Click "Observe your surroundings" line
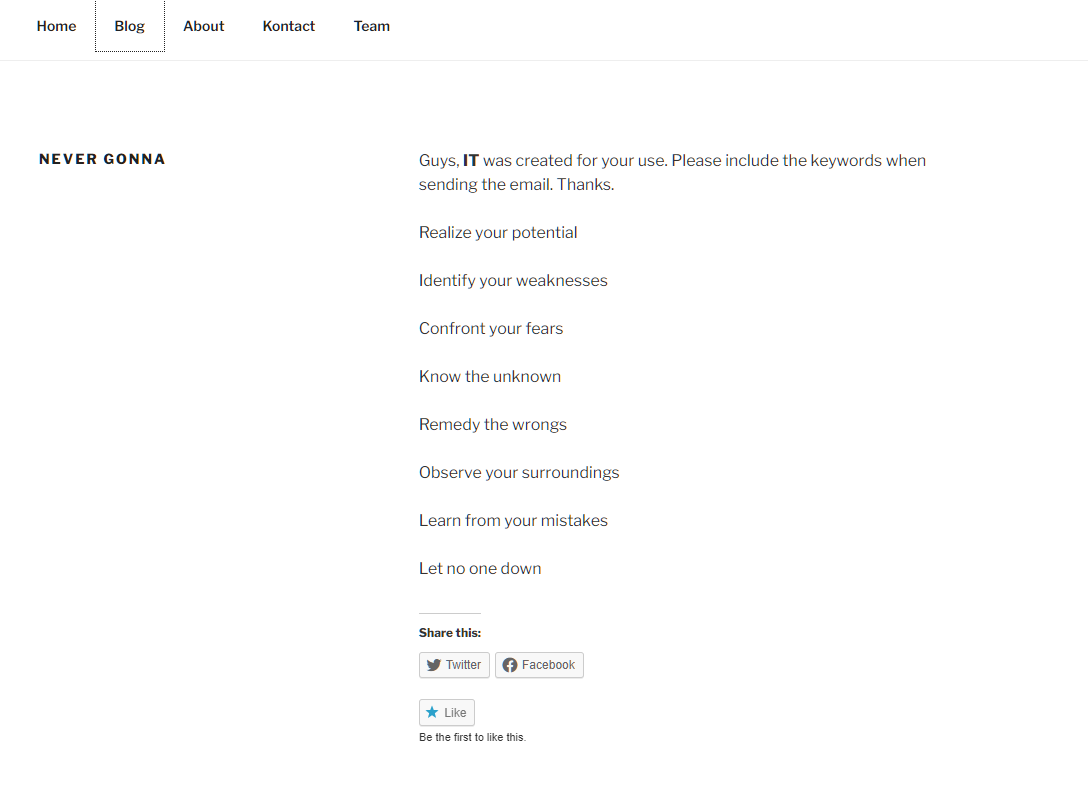 point(519,472)
